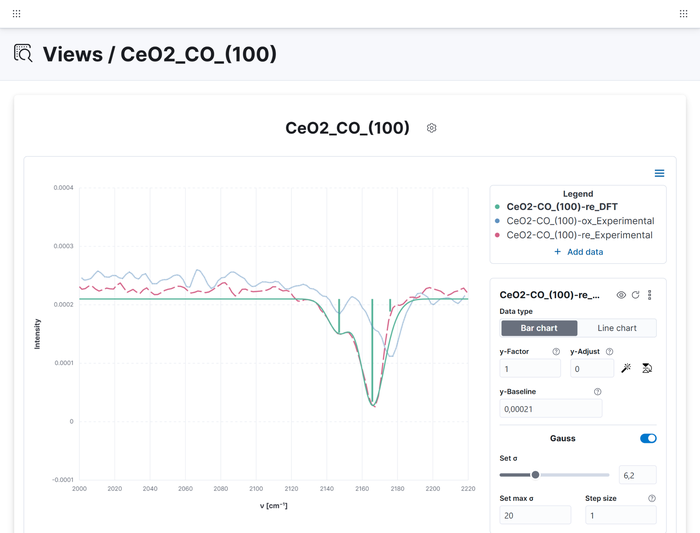Select CeO2-CO_(100)-ox_Experimental legend entry
Viewport: 700px width, 533px height.
580,221
